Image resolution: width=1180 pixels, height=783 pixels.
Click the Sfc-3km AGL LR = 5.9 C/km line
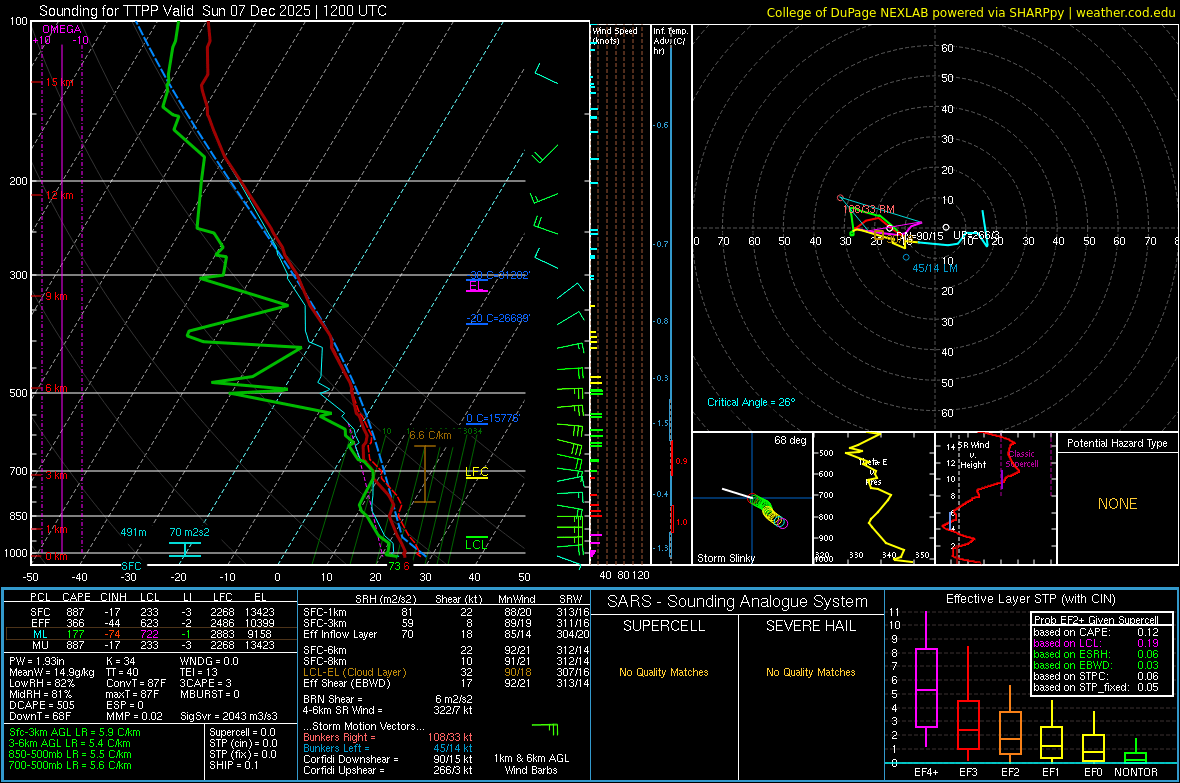click(x=75, y=732)
